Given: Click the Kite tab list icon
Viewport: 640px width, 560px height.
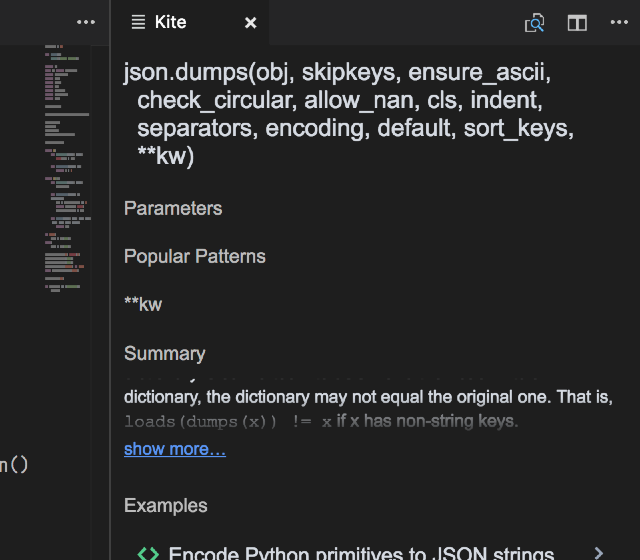Looking at the screenshot, I should click(138, 22).
